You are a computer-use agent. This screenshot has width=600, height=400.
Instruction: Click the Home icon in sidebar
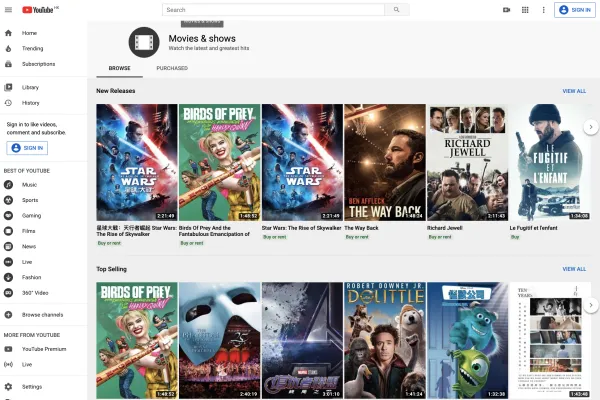tap(8, 33)
